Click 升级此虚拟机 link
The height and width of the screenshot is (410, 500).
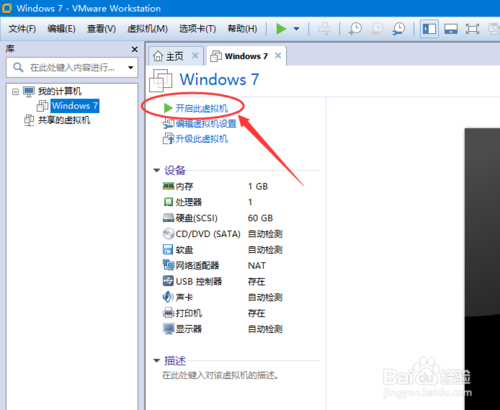click(202, 139)
